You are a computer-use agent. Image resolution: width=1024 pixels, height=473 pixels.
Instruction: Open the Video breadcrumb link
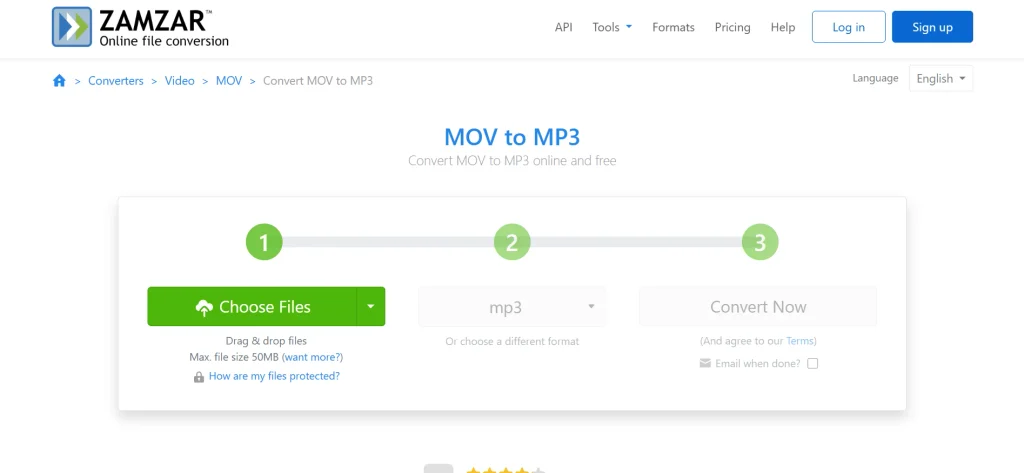click(x=180, y=81)
